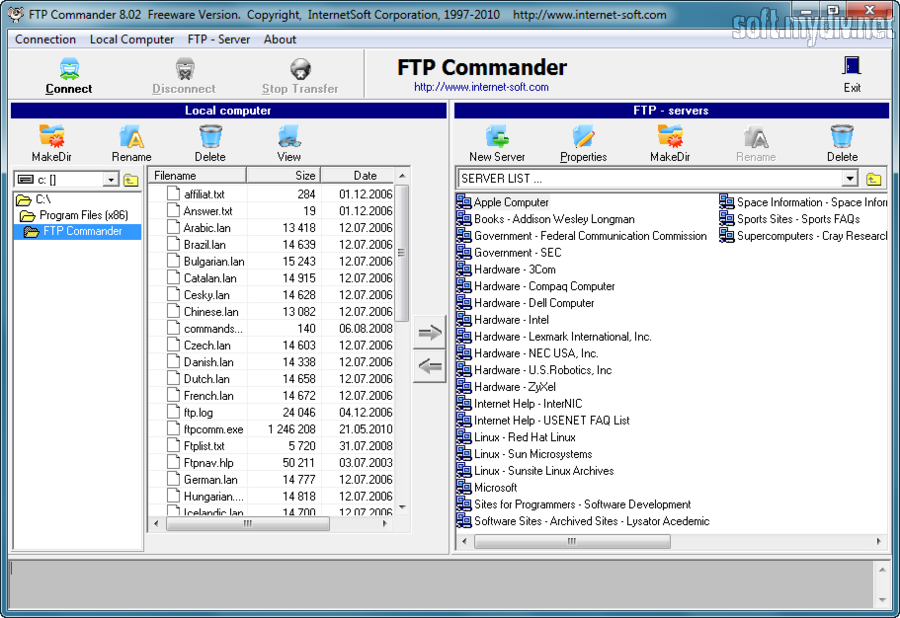This screenshot has width=900, height=618.
Task: Select Hardware - ZyXel server entry
Action: [515, 387]
